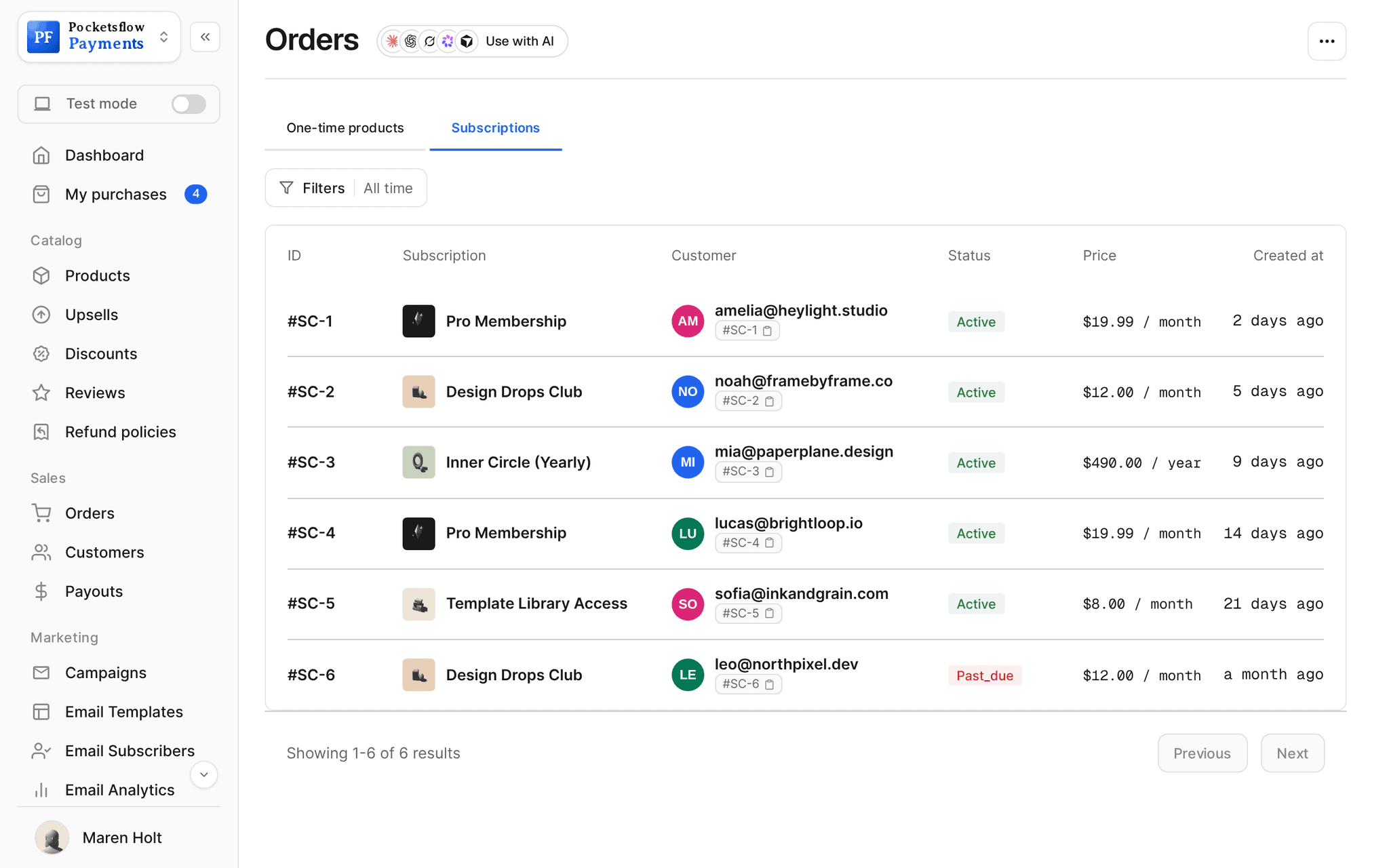Click the Status column header
The image size is (1389, 868).
969,256
